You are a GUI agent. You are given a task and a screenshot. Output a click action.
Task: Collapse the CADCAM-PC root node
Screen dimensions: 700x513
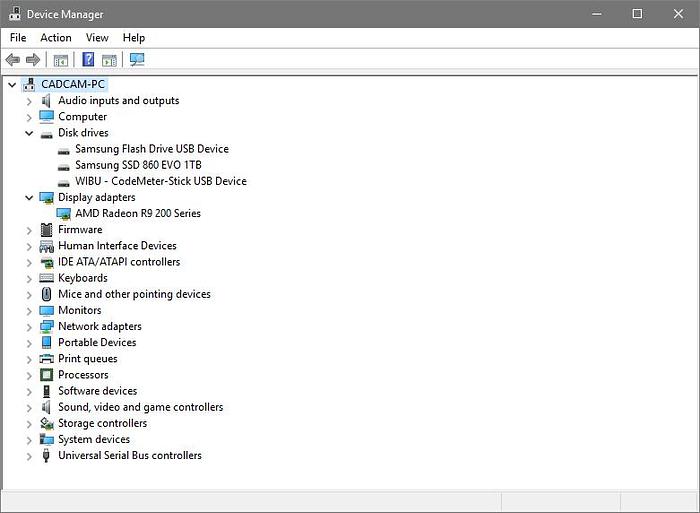tap(12, 85)
